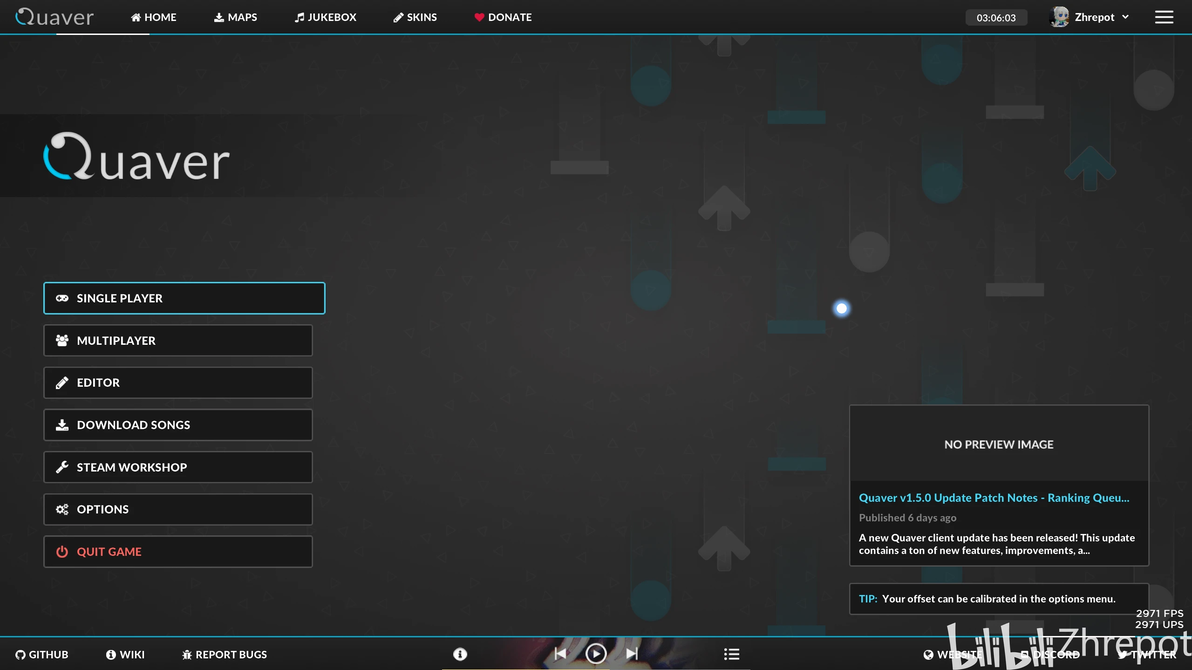Open the jukebox playlist icon

[731, 654]
